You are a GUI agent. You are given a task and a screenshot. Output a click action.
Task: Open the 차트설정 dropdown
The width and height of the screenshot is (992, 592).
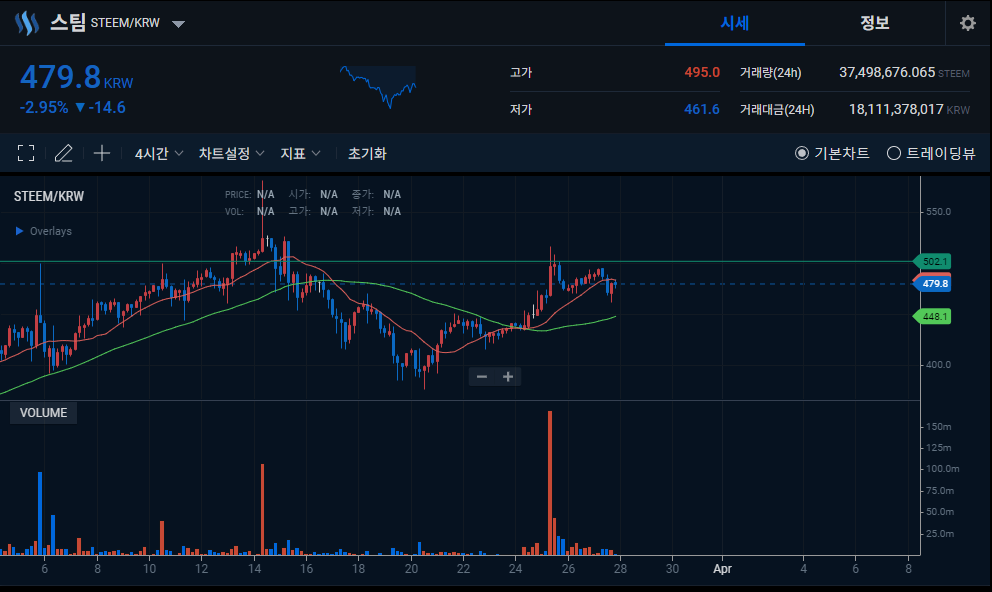coord(232,153)
